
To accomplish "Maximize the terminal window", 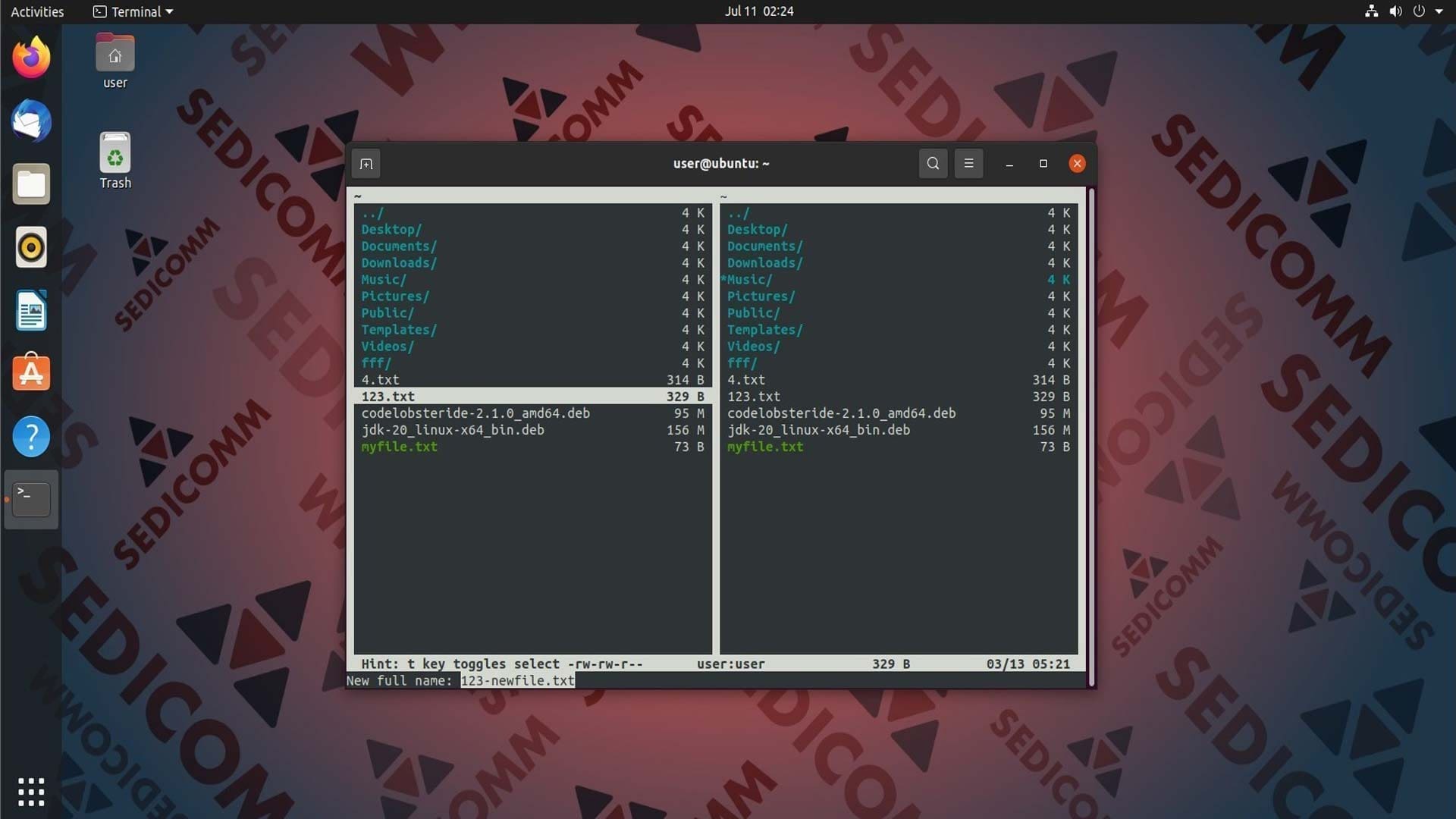I will click(x=1043, y=164).
